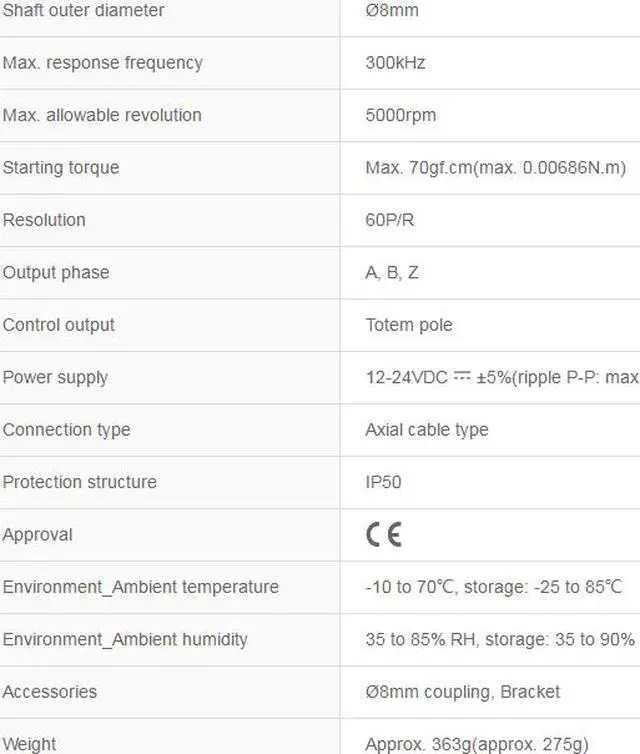Click the CE approval mark icon

[x=384, y=535]
